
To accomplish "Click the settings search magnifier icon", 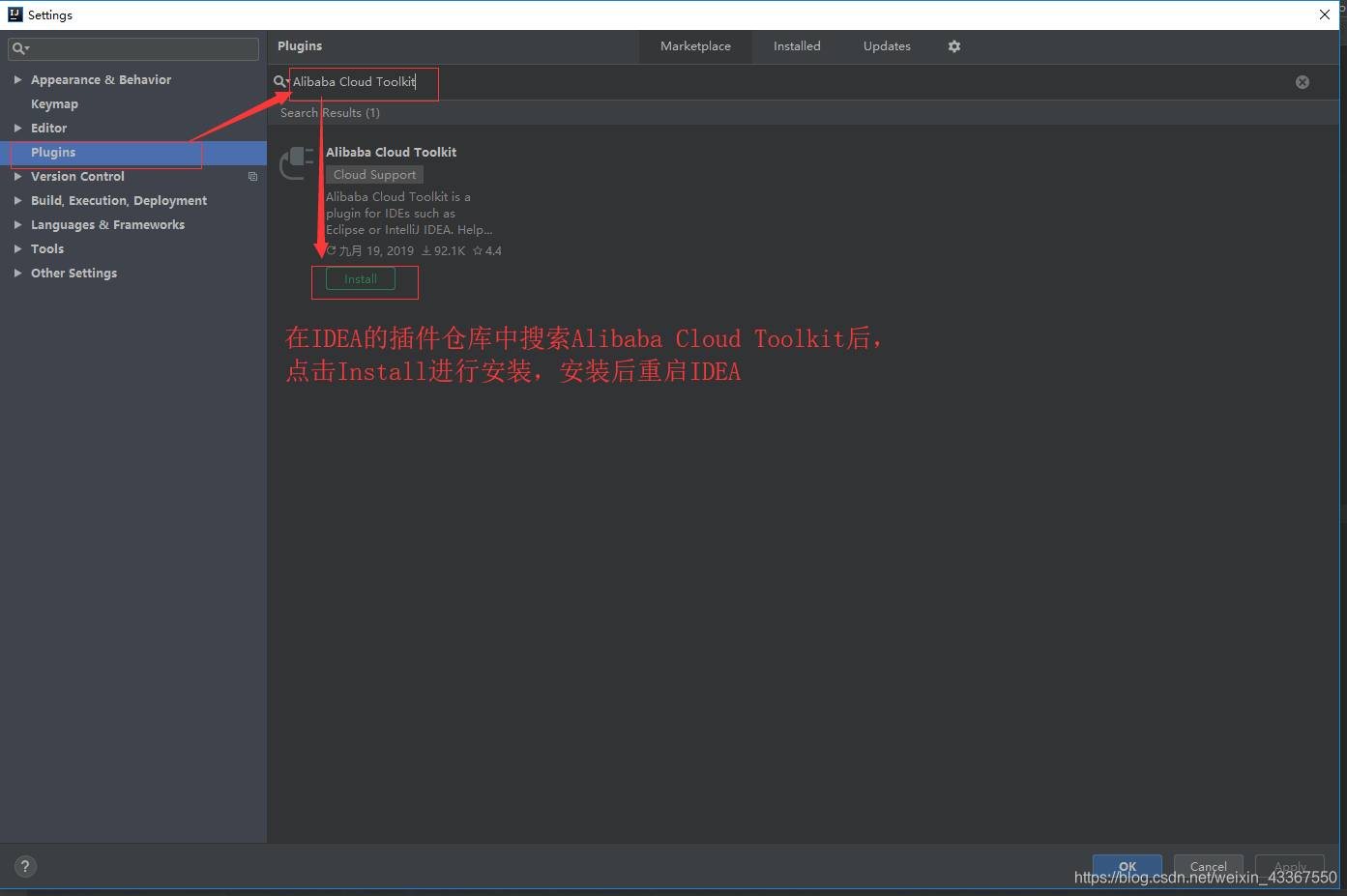I will pyautogui.click(x=20, y=48).
